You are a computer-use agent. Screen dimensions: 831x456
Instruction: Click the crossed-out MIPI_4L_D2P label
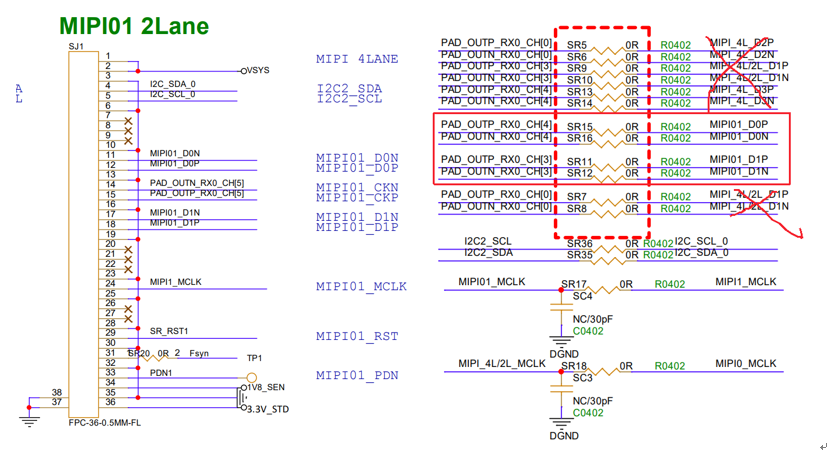click(x=741, y=43)
